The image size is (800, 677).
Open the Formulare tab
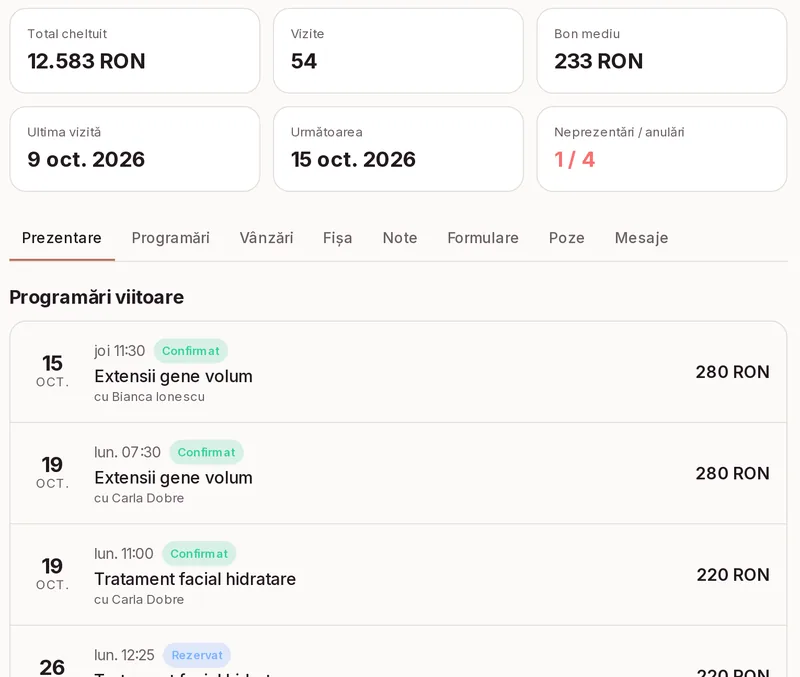[x=483, y=238]
